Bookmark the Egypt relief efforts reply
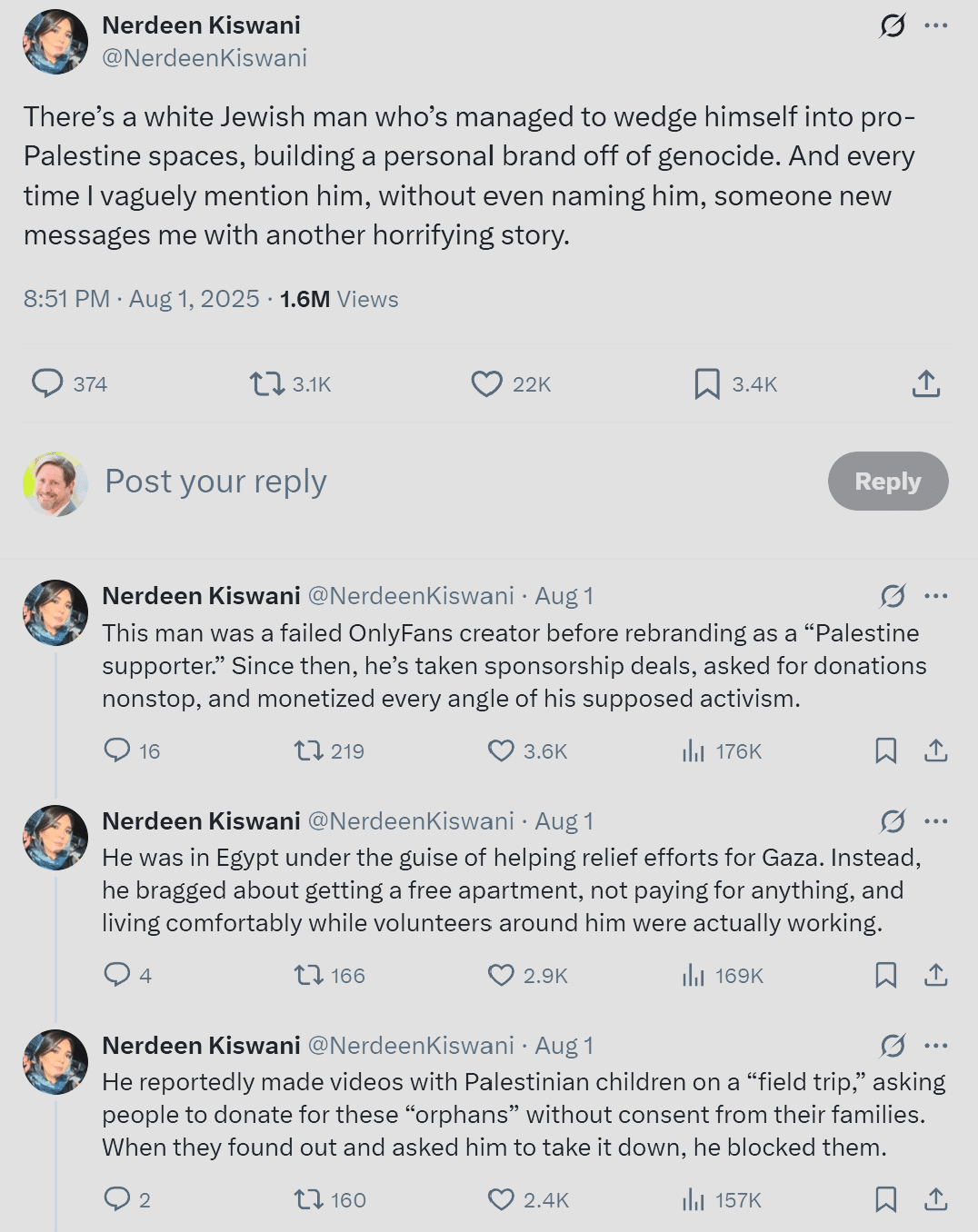The image size is (978, 1232). (x=885, y=976)
